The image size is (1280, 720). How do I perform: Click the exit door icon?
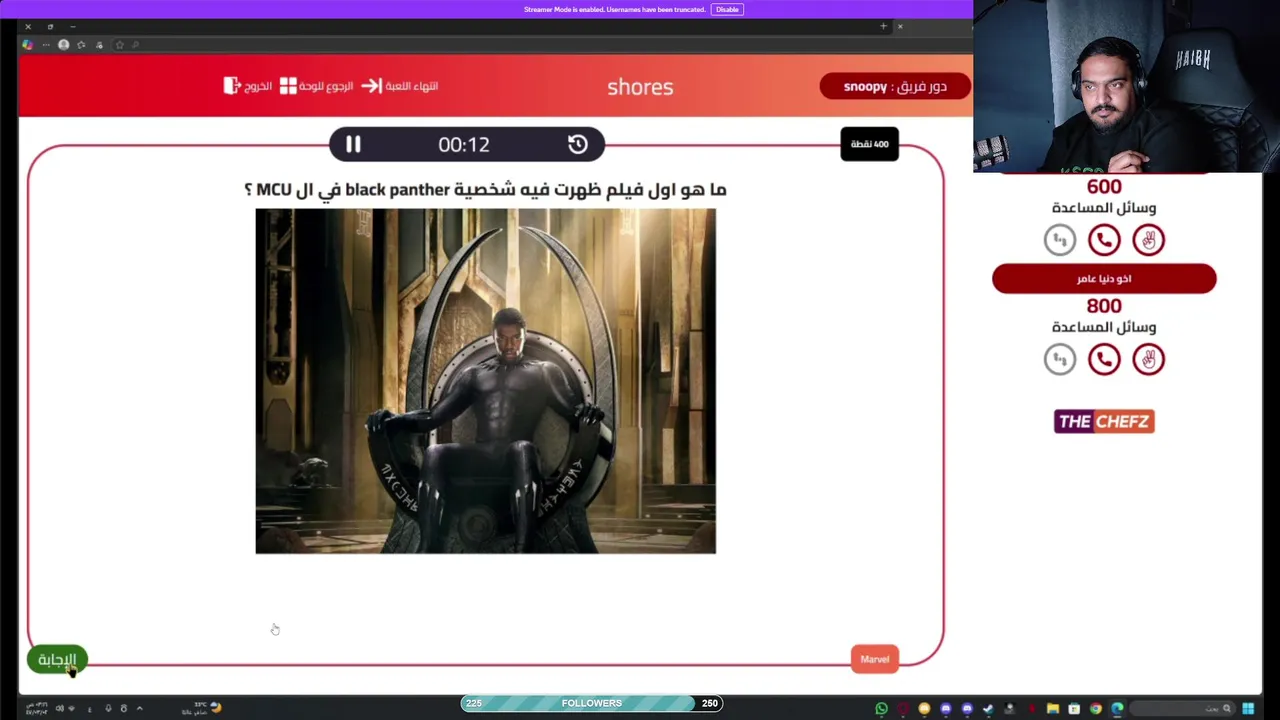point(231,86)
